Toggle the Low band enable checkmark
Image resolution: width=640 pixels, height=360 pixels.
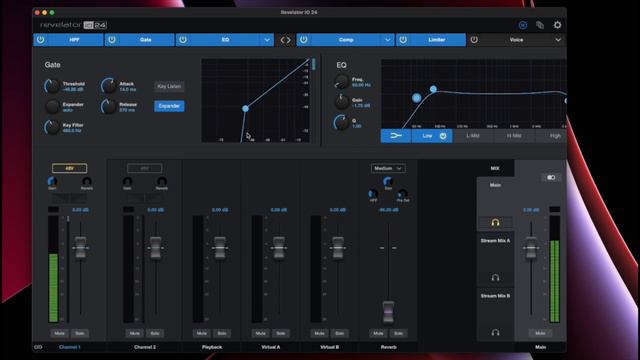443,136
